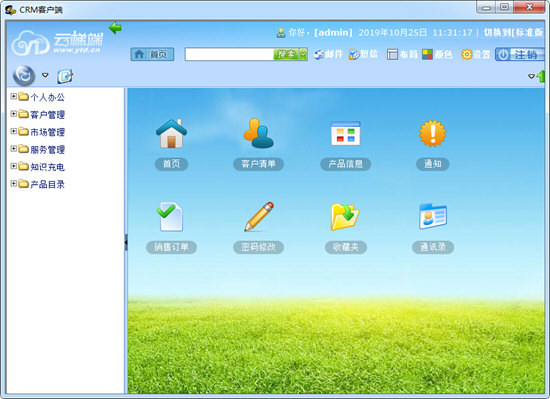Click the 切换到[标准版 link
Image resolution: width=550 pixels, height=399 pixels.
514,33
